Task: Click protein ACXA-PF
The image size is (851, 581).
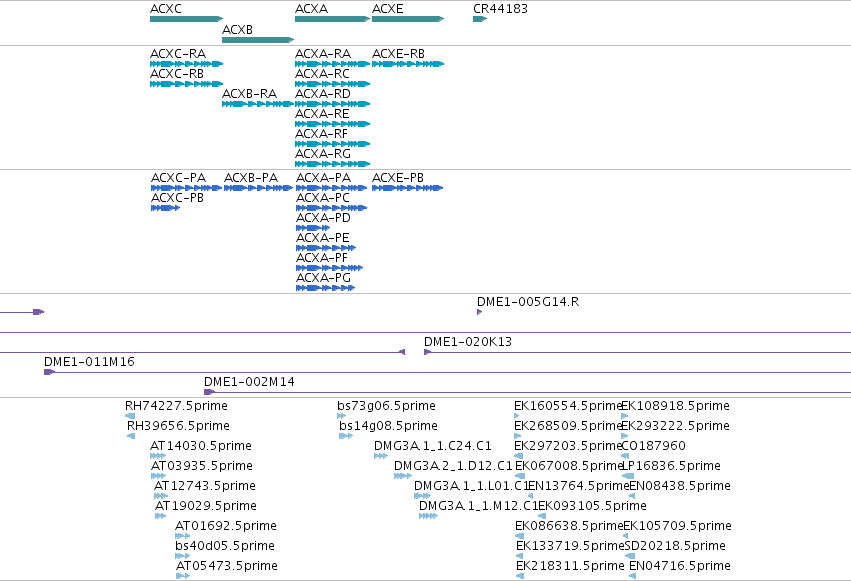Action: coord(329,269)
